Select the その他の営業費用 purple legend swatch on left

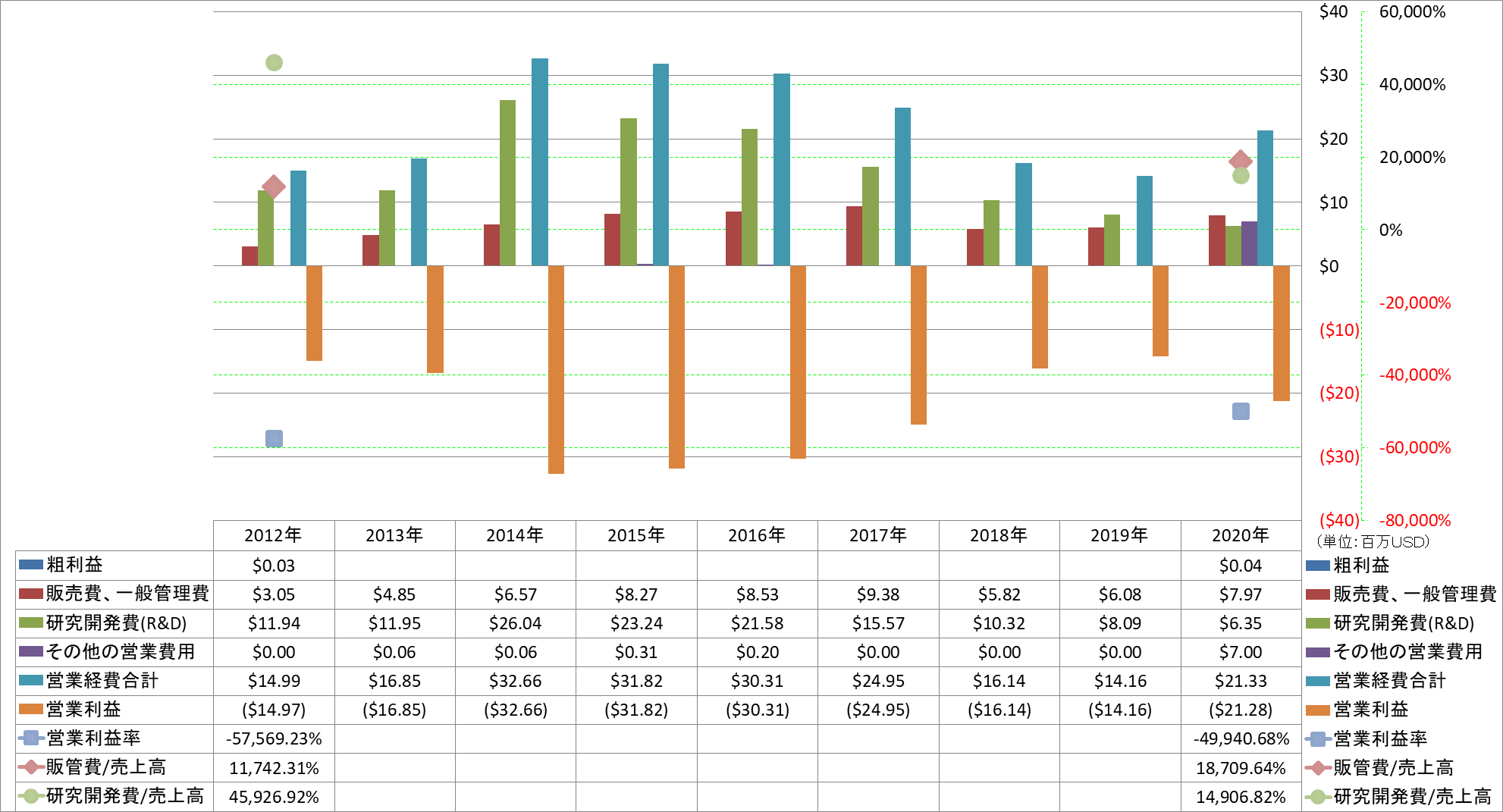tap(31, 651)
